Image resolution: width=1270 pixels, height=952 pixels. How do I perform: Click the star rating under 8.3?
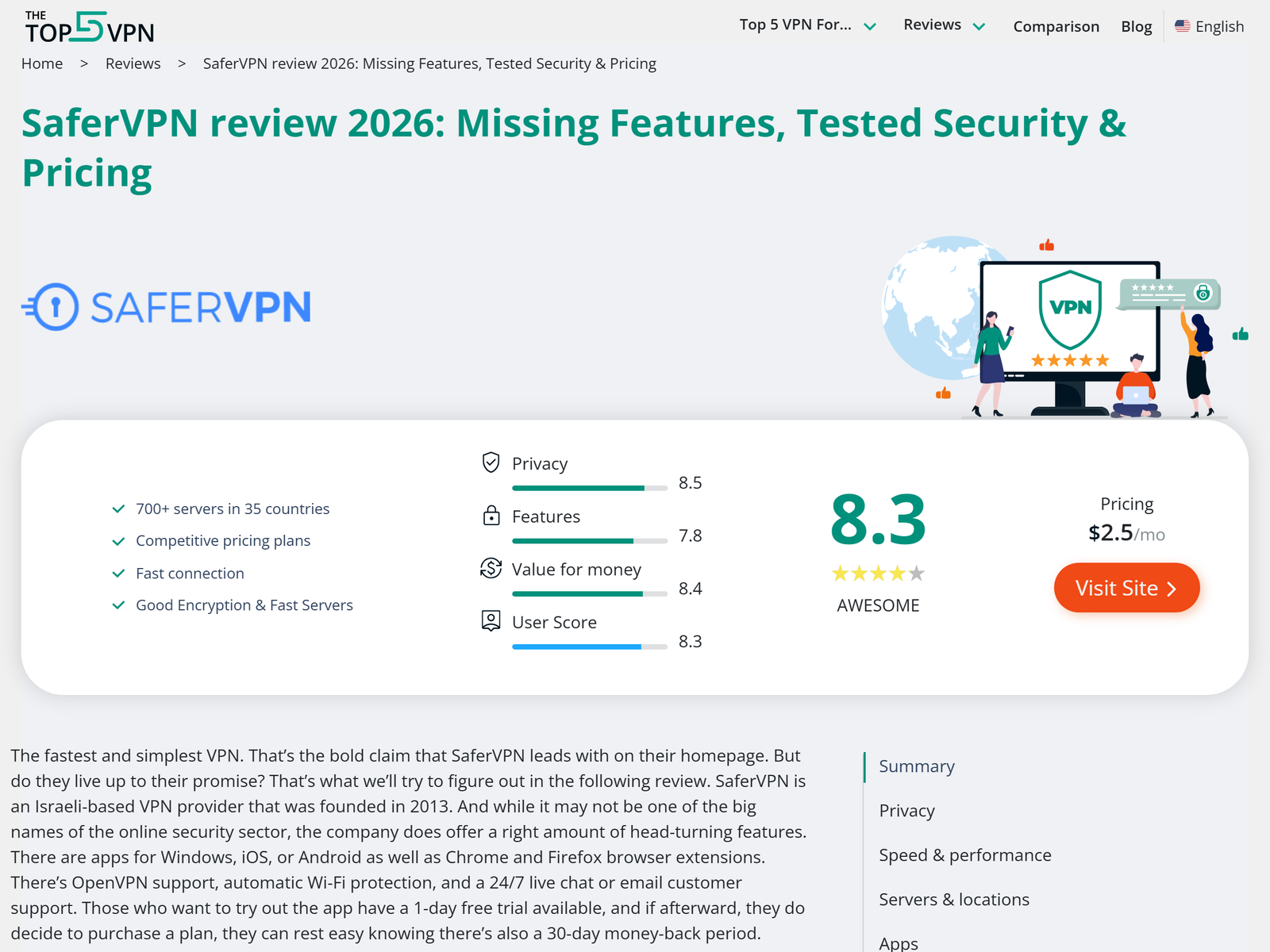[878, 573]
